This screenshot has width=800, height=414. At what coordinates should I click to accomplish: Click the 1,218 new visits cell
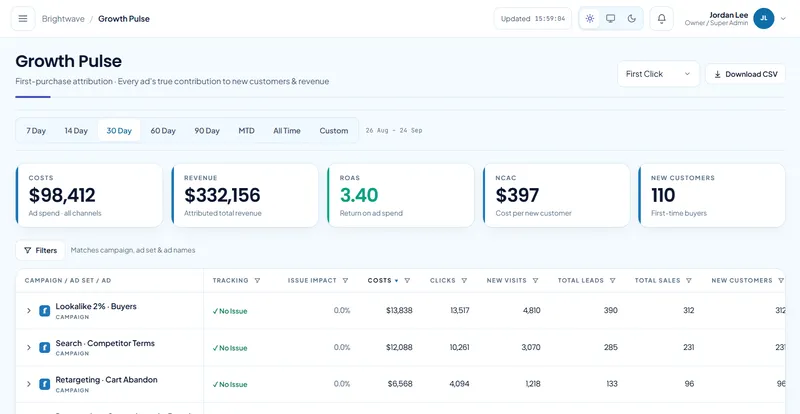pos(532,384)
